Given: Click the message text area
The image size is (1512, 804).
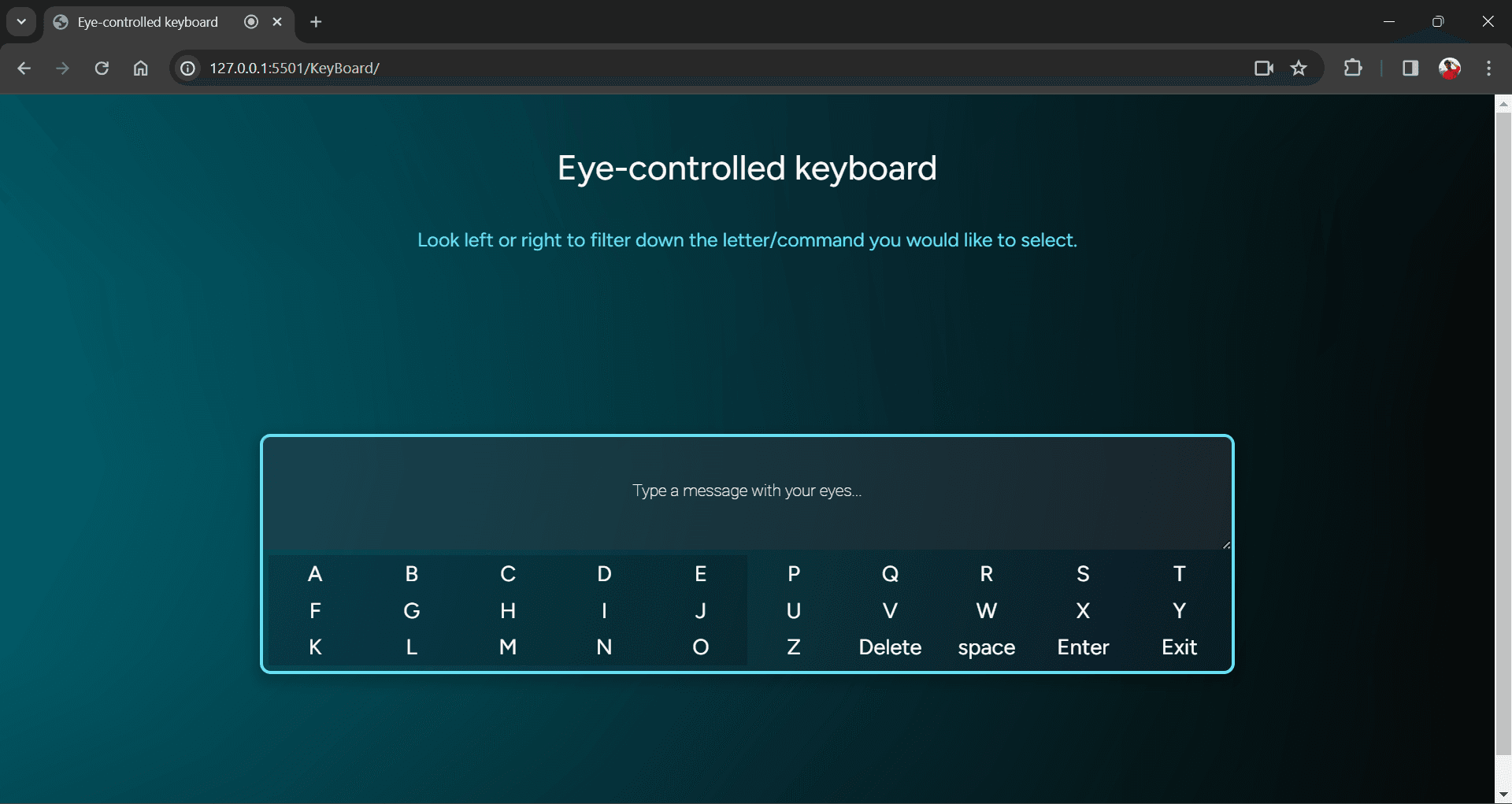Looking at the screenshot, I should pyautogui.click(x=747, y=491).
